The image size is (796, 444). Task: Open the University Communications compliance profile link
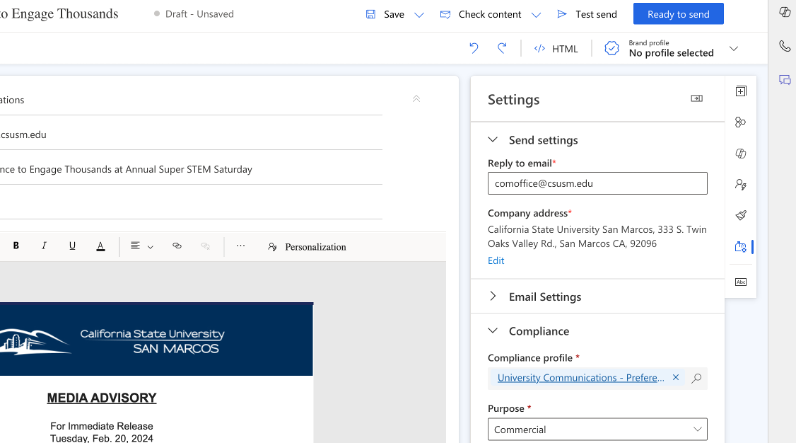[x=581, y=378]
